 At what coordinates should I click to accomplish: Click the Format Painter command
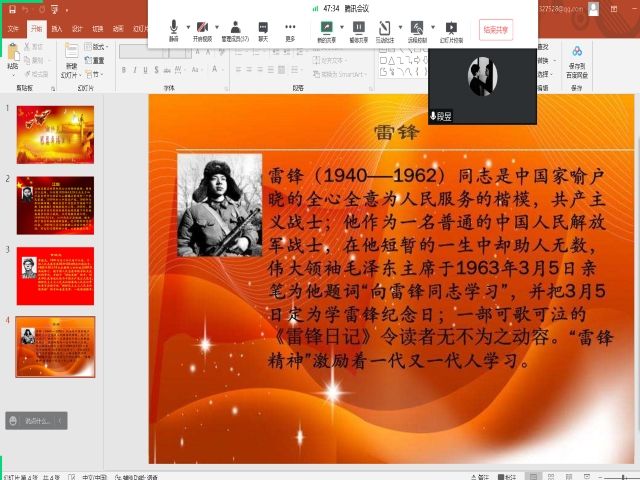click(x=36, y=74)
